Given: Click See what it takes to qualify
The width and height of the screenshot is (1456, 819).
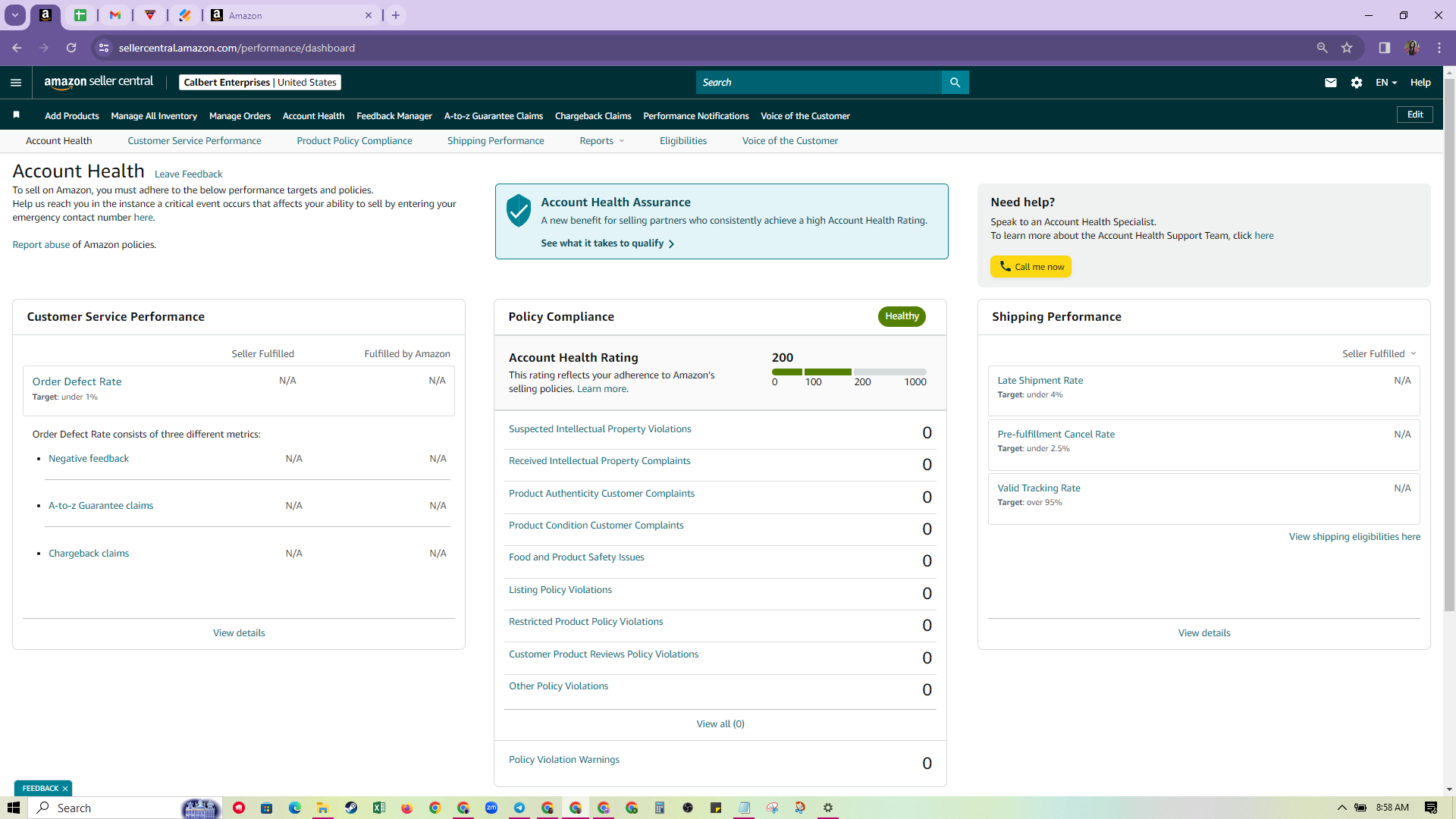Looking at the screenshot, I should [x=607, y=243].
